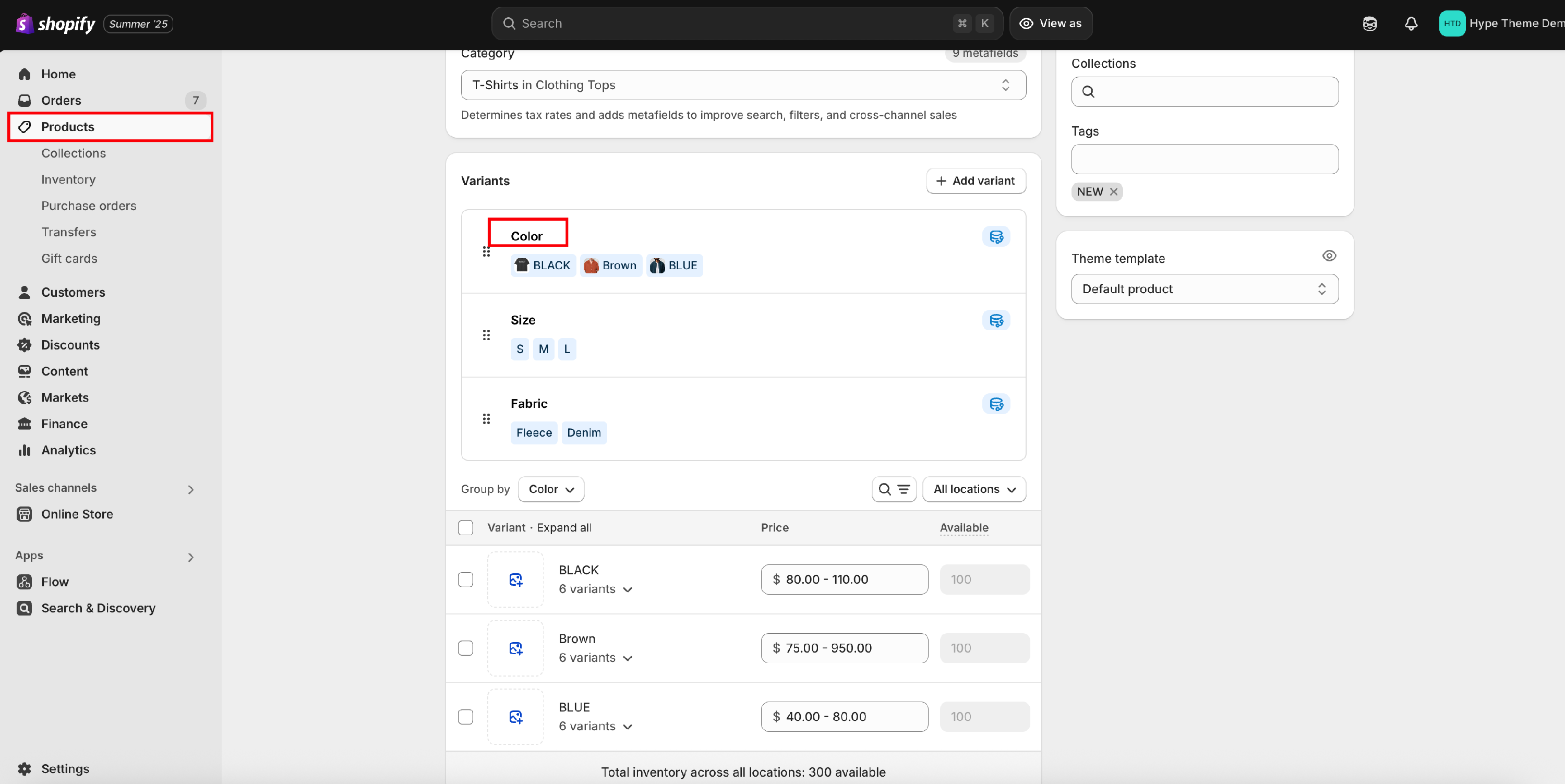Click View as button
The width and height of the screenshot is (1565, 784).
(1051, 23)
